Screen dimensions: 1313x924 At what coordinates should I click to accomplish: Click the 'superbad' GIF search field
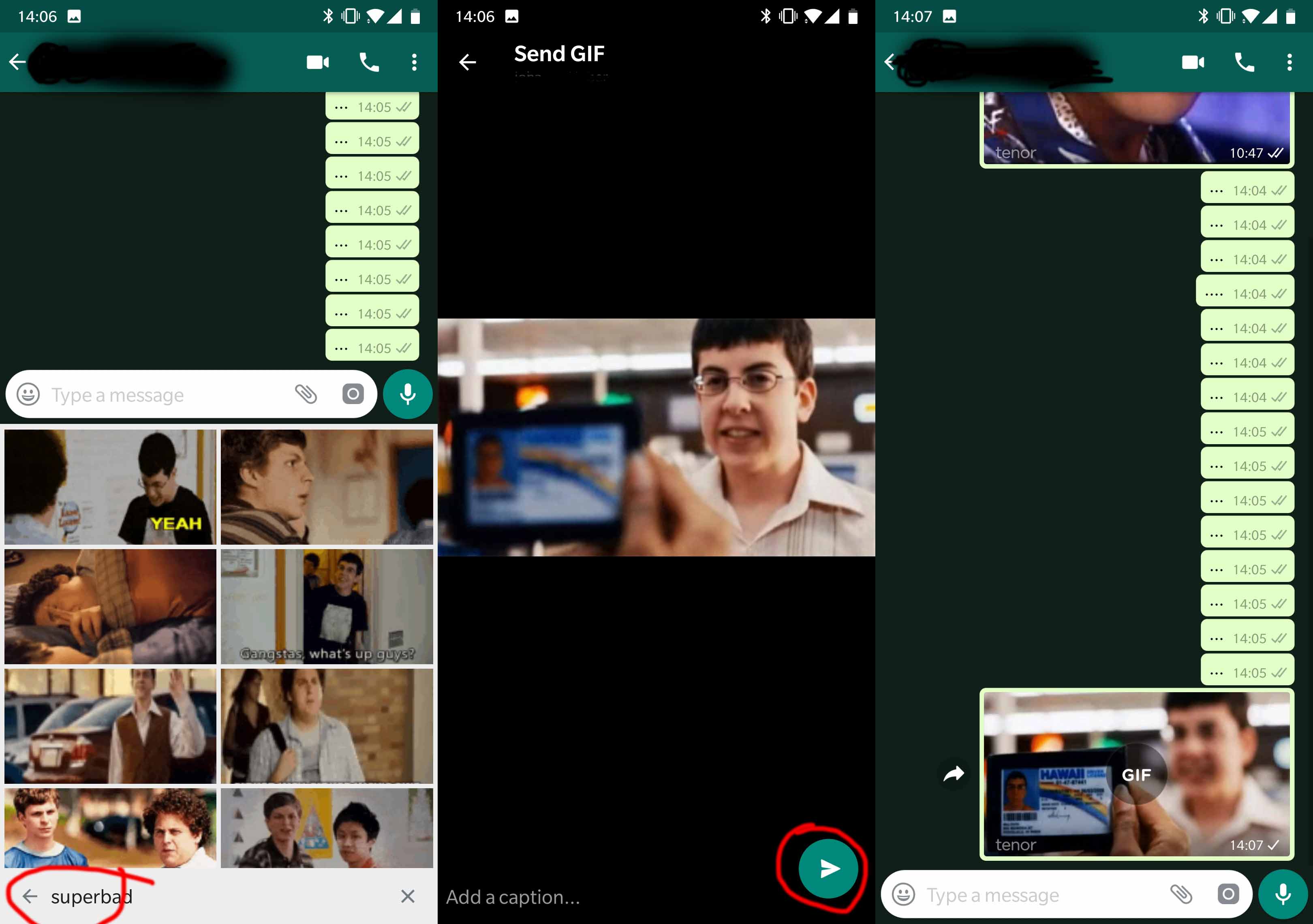217,896
